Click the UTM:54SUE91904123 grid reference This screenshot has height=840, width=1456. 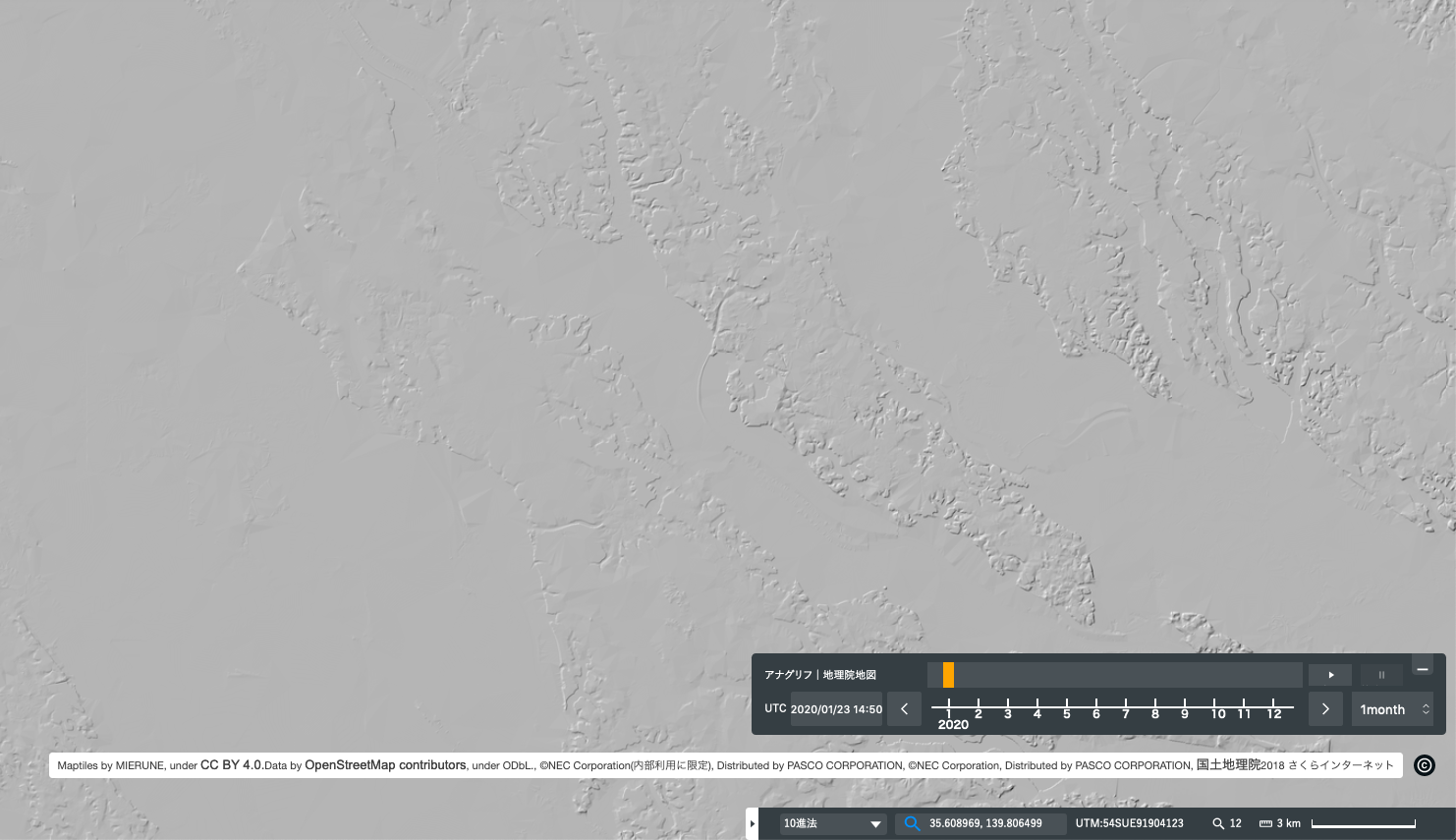[x=1129, y=823]
